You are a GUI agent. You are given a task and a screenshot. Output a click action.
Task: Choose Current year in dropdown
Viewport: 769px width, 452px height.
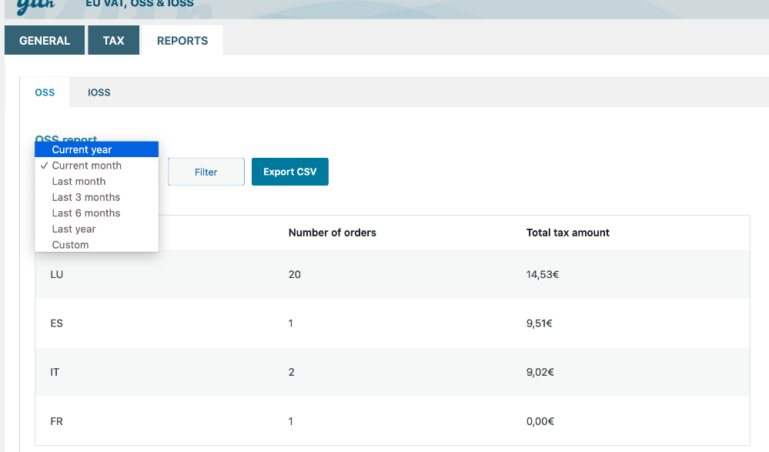[x=97, y=150]
